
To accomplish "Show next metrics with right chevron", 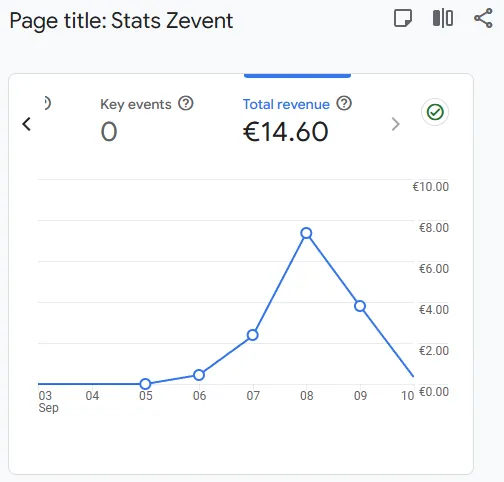I will tap(395, 124).
